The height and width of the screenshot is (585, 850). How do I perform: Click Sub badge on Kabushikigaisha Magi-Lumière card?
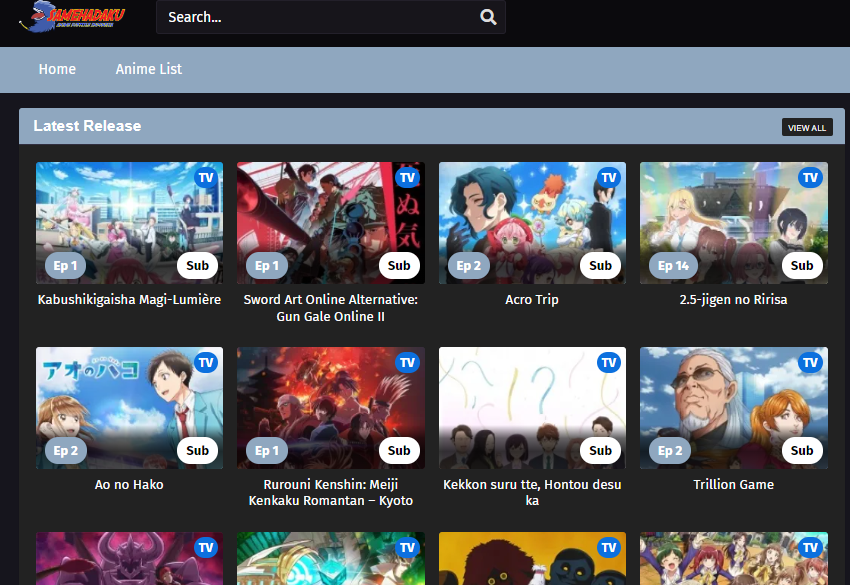pos(197,266)
